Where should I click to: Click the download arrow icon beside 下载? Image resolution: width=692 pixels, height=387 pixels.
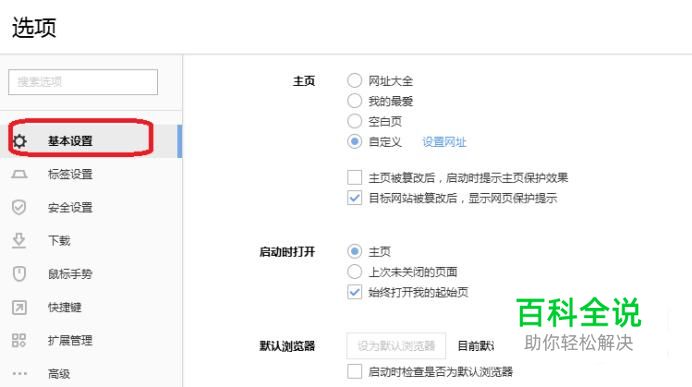(x=19, y=240)
